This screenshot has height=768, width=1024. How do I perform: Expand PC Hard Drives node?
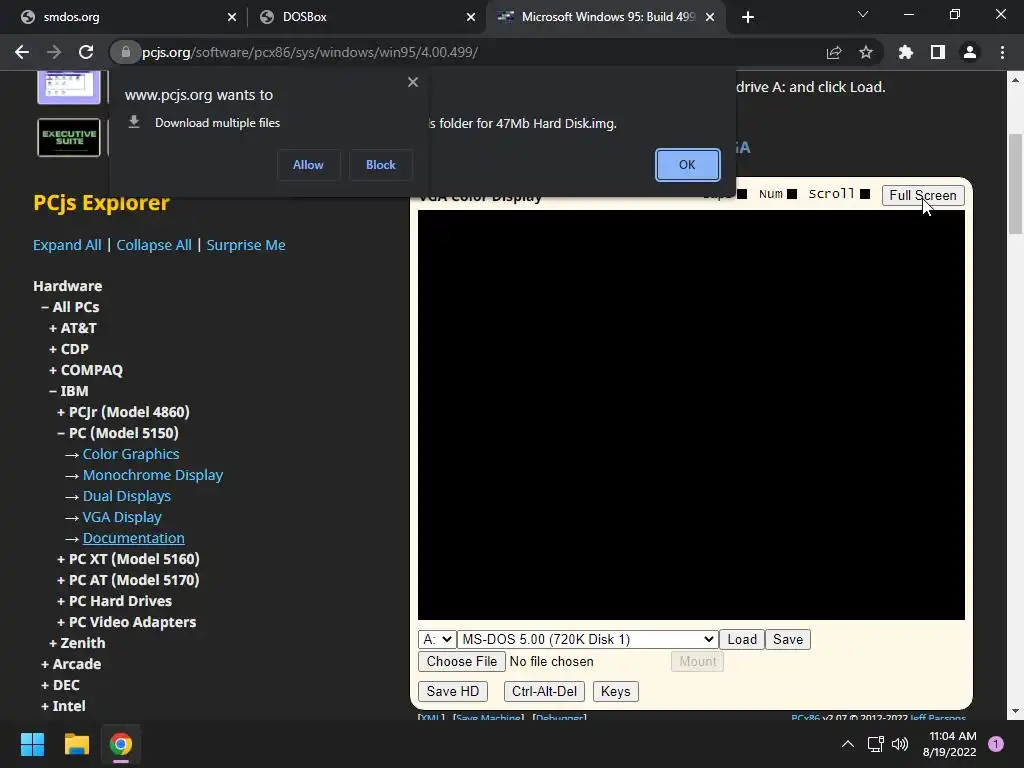114,601
